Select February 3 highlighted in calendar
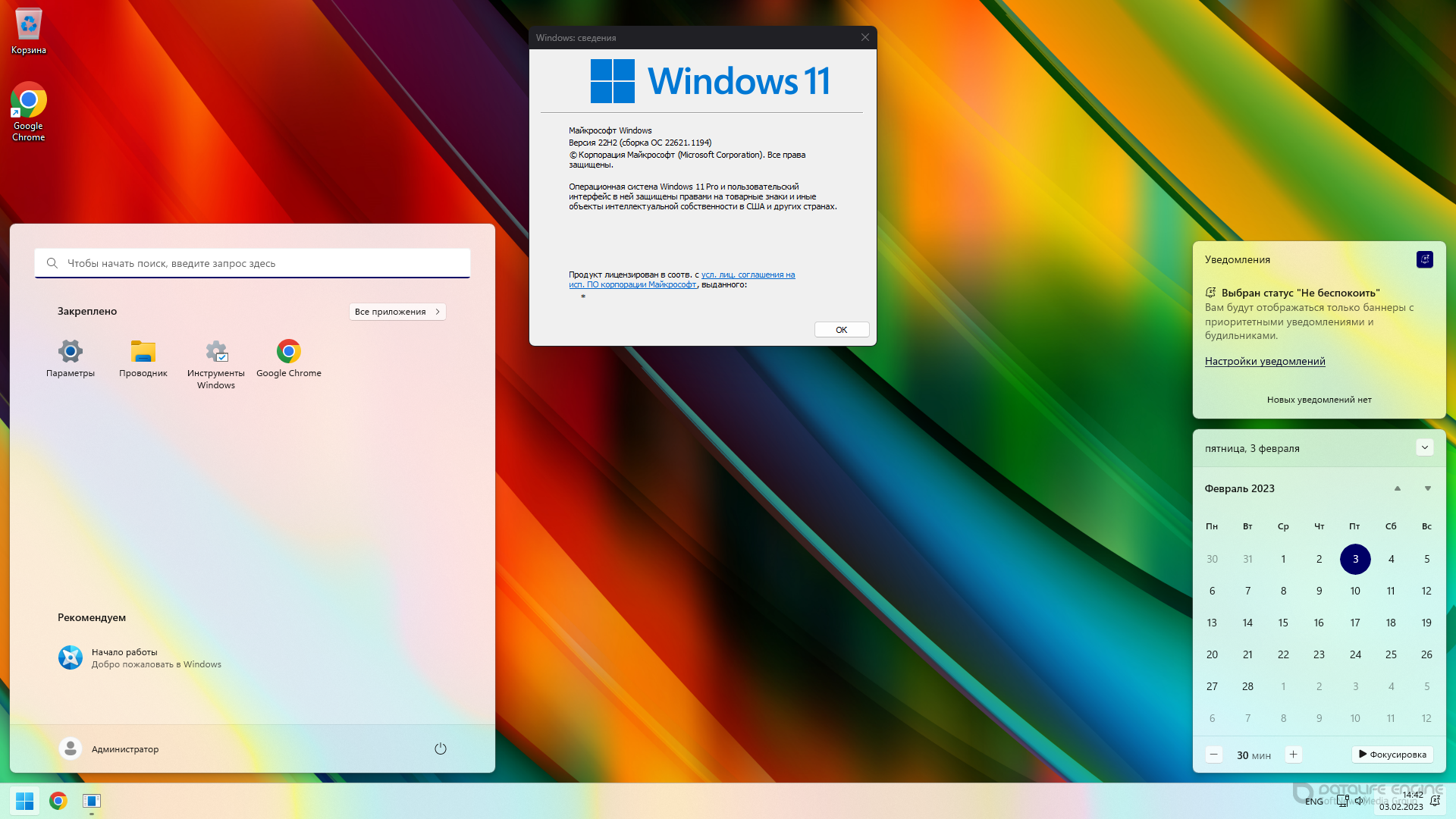 coord(1355,559)
